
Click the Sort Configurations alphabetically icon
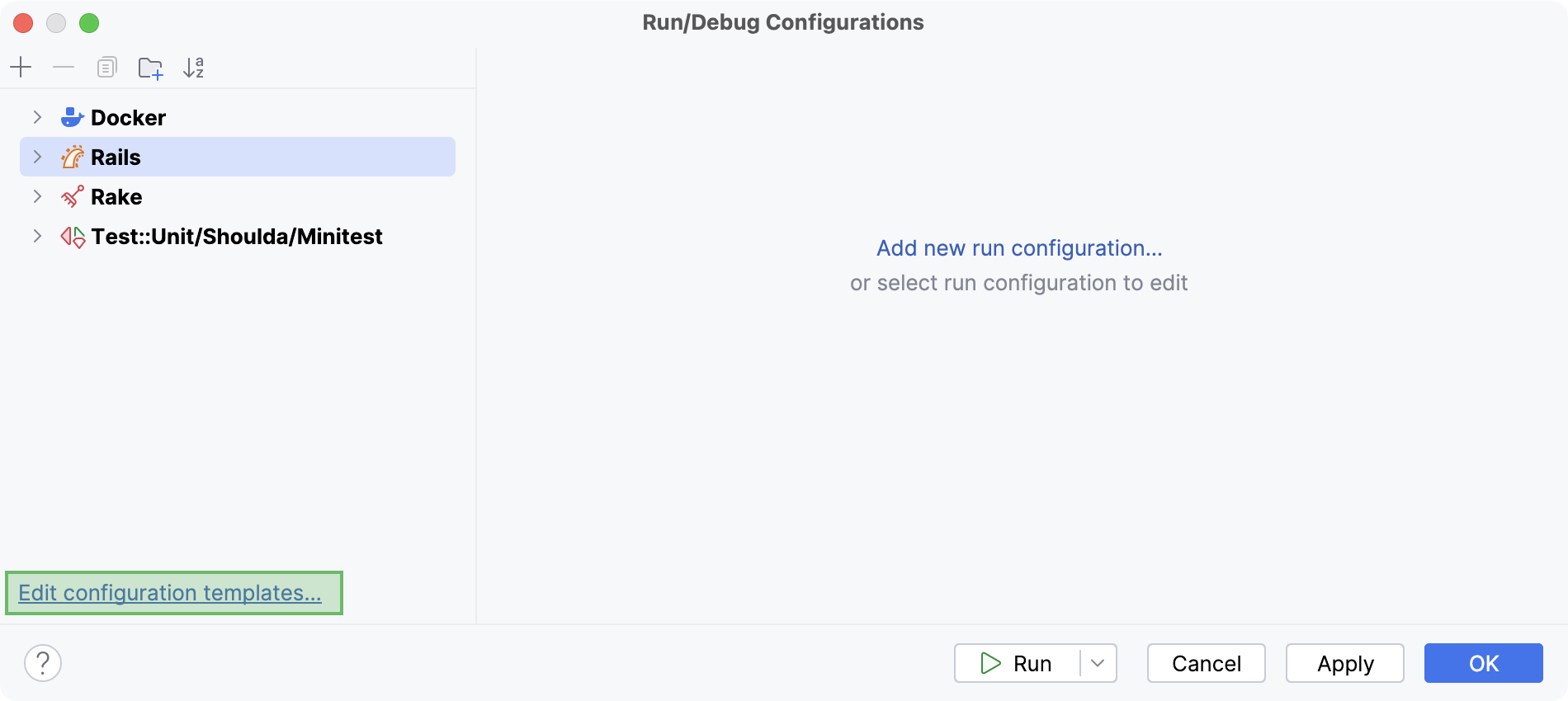194,68
